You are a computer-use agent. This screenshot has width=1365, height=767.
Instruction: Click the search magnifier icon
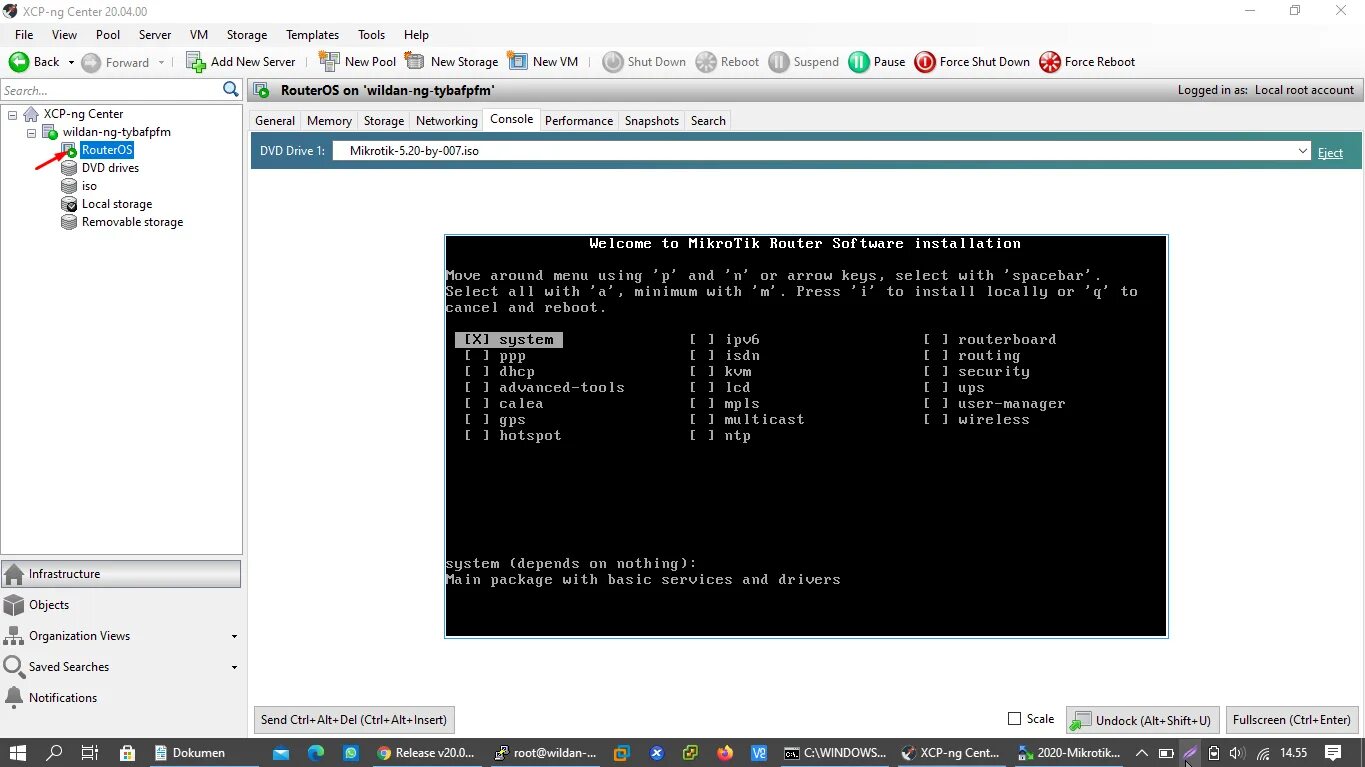pyautogui.click(x=231, y=90)
